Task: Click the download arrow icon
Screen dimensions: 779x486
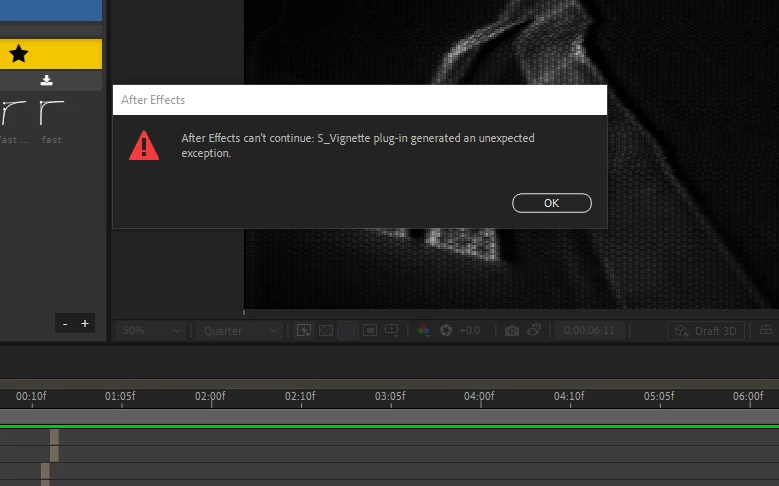Action: tap(46, 80)
